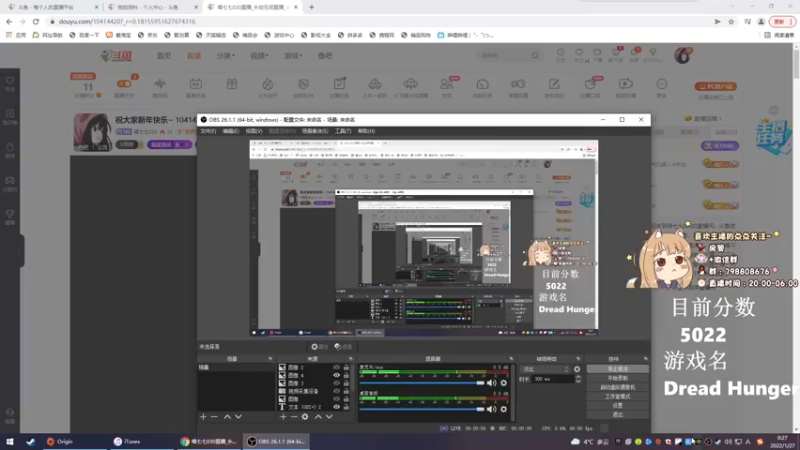The width and height of the screenshot is (800, 450).
Task: Mute the desktop audio channel speaker icon
Action: click(x=491, y=409)
